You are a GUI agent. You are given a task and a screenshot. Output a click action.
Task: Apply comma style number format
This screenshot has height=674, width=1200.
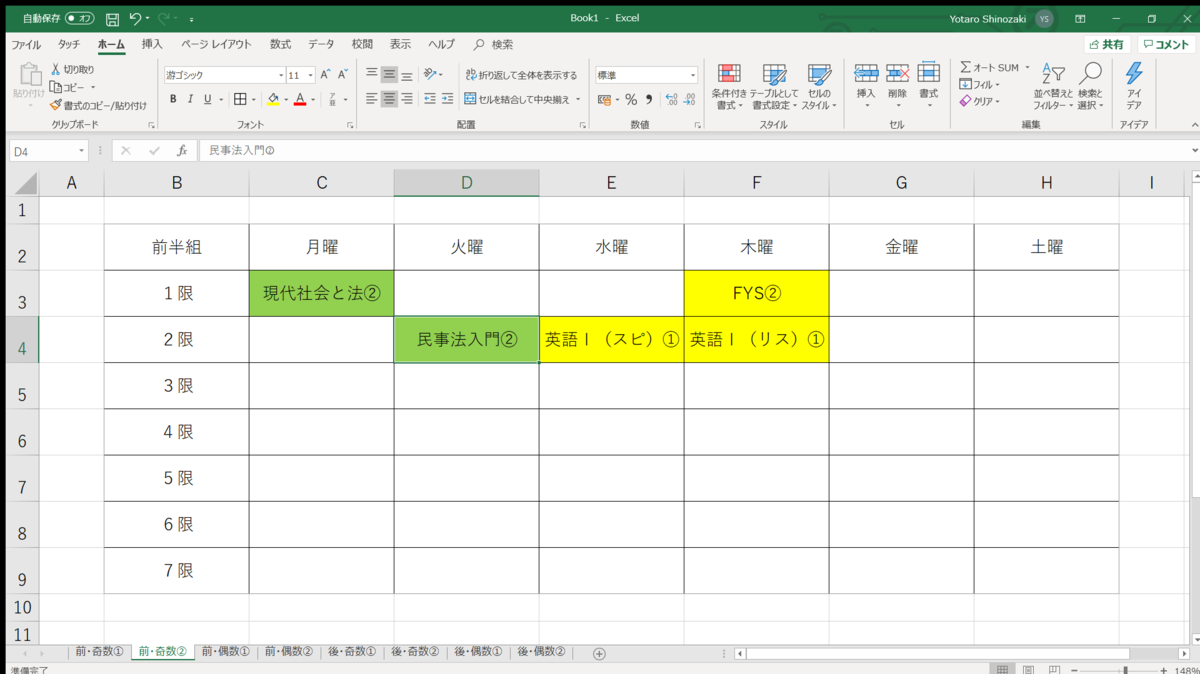pyautogui.click(x=649, y=100)
